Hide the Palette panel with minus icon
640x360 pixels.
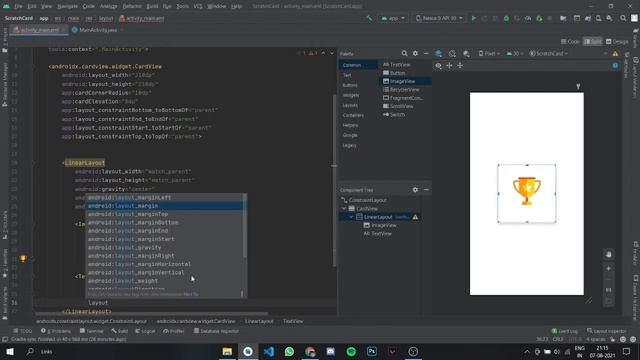tap(426, 53)
